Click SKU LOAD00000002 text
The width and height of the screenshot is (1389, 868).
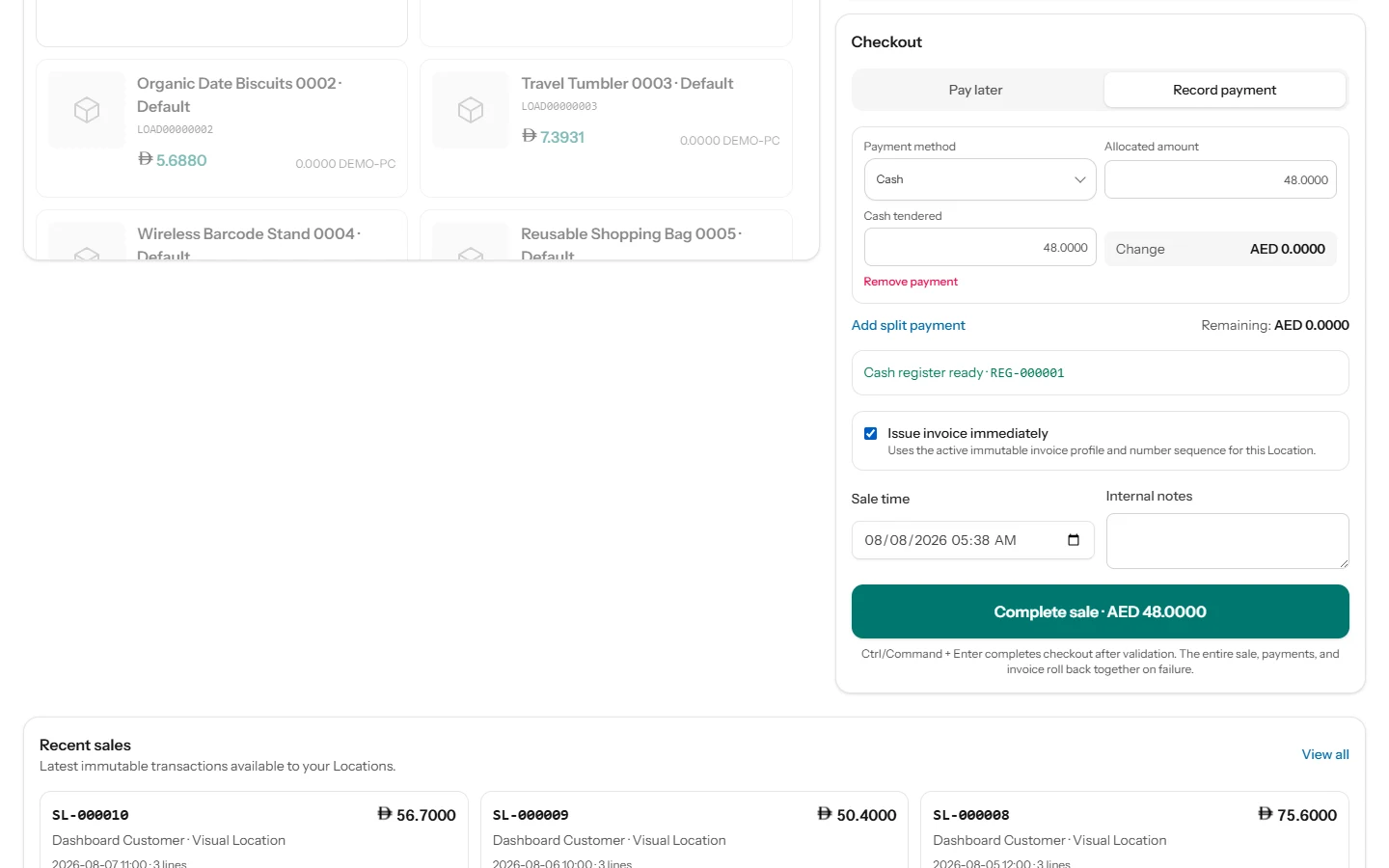click(x=175, y=129)
